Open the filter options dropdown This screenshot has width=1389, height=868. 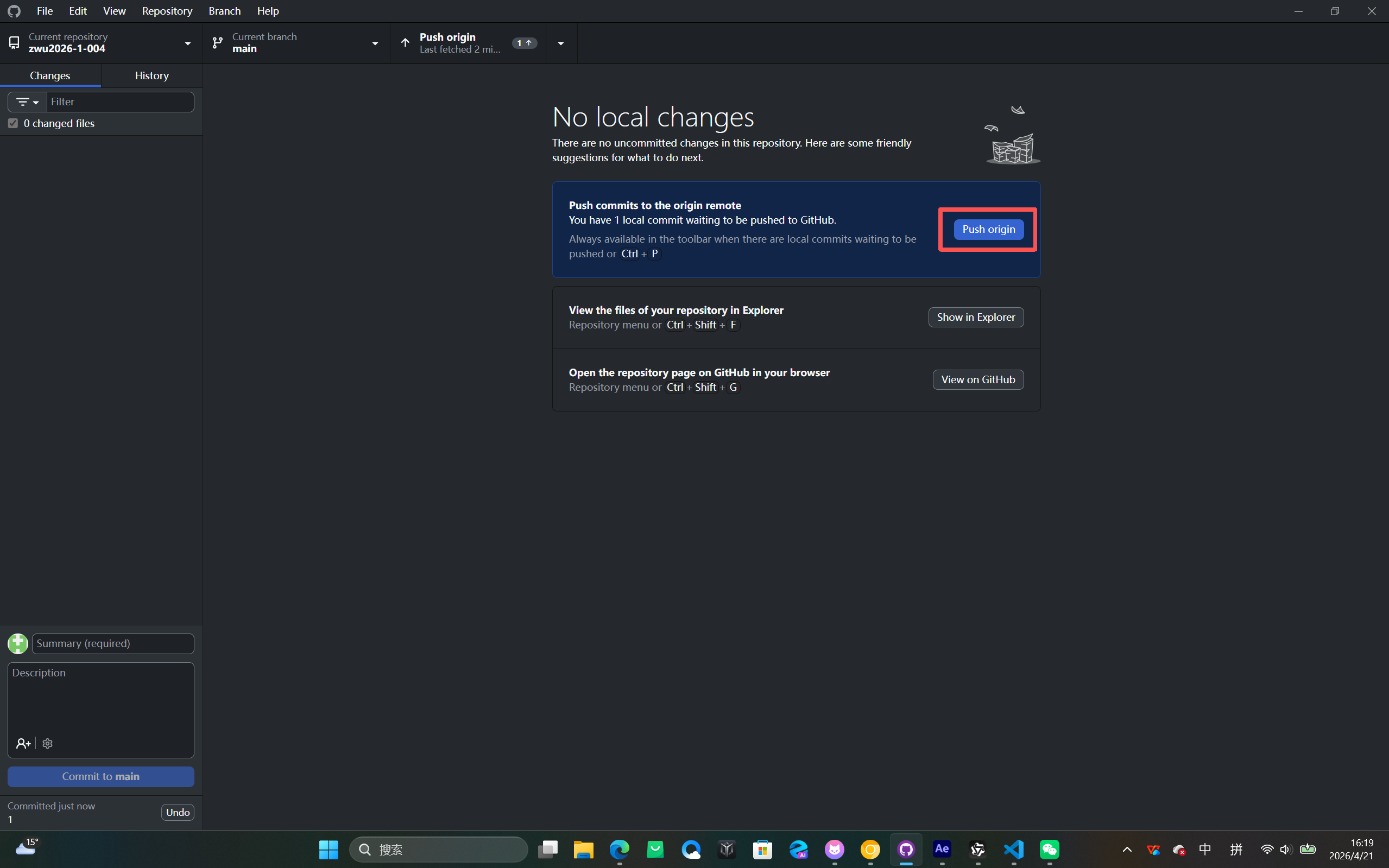pos(27,102)
